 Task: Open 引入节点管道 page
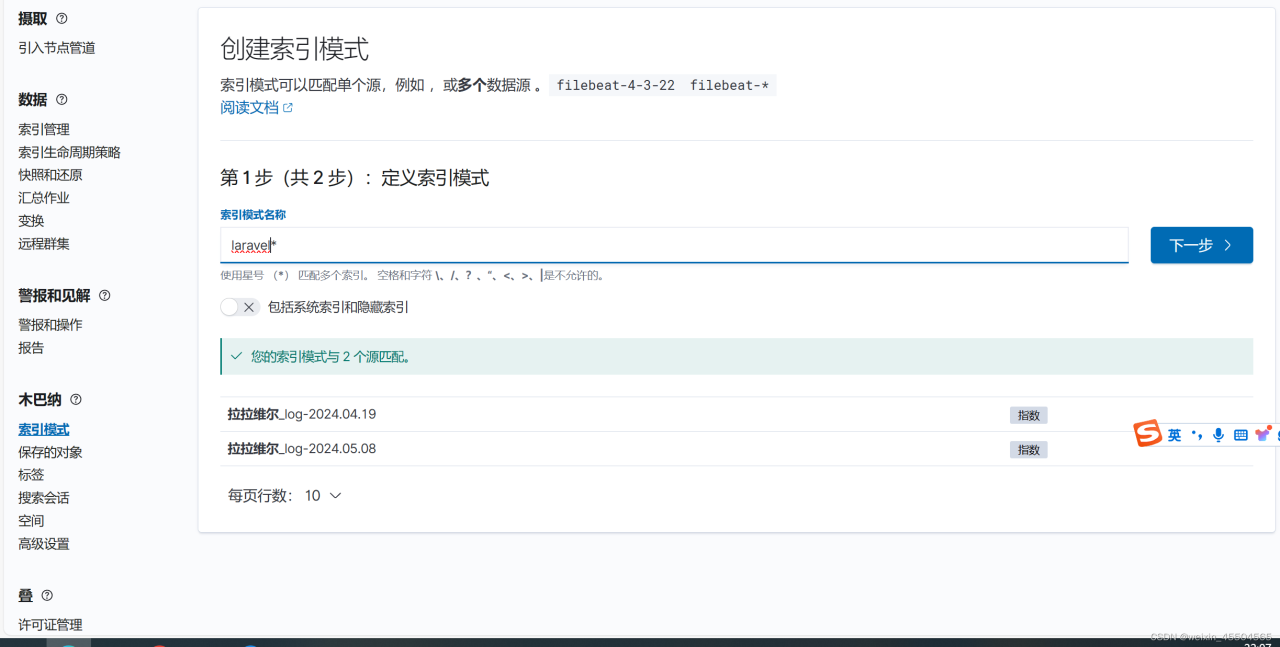pyautogui.click(x=57, y=47)
